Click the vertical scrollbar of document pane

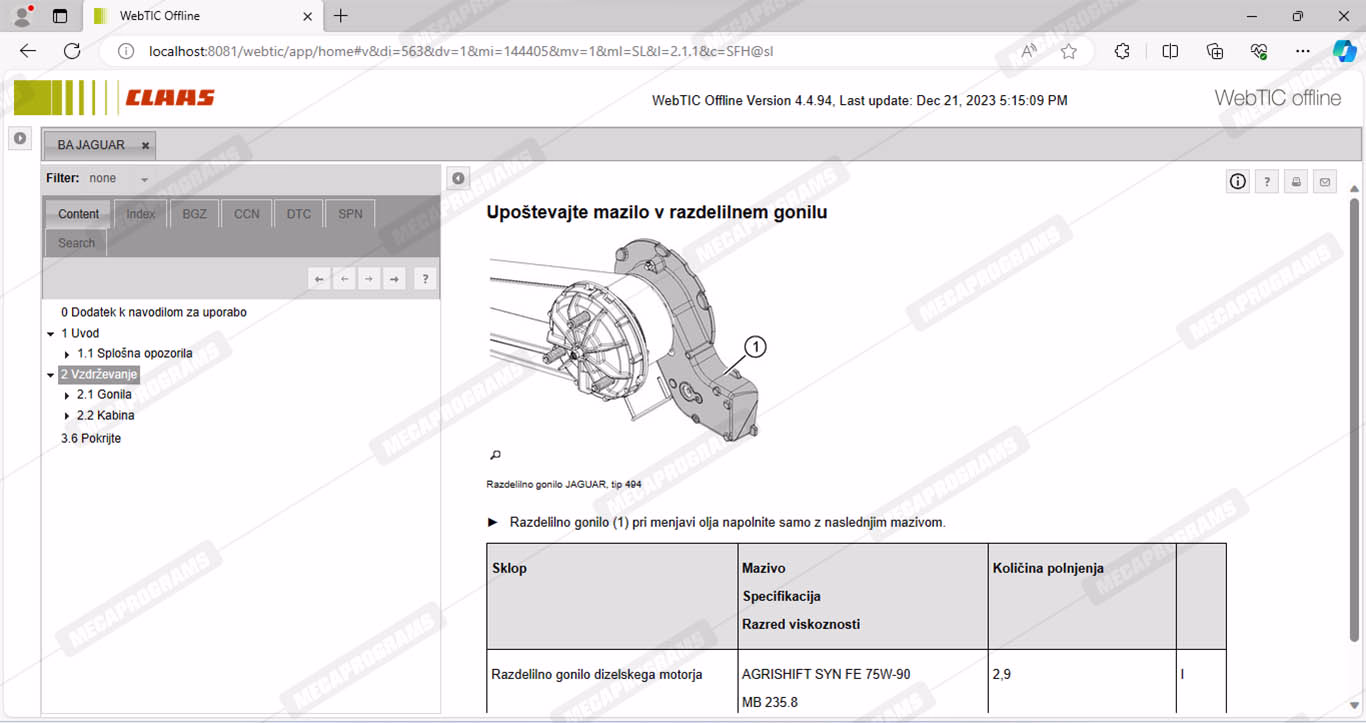point(1354,420)
